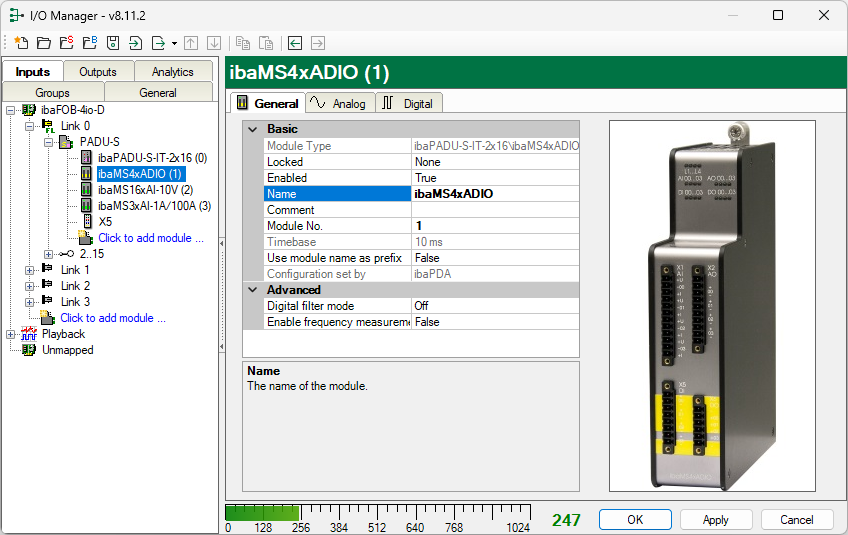Screen dimensions: 848x535
Task: Click the green Import arrow toolbar icon
Action: click(135, 43)
